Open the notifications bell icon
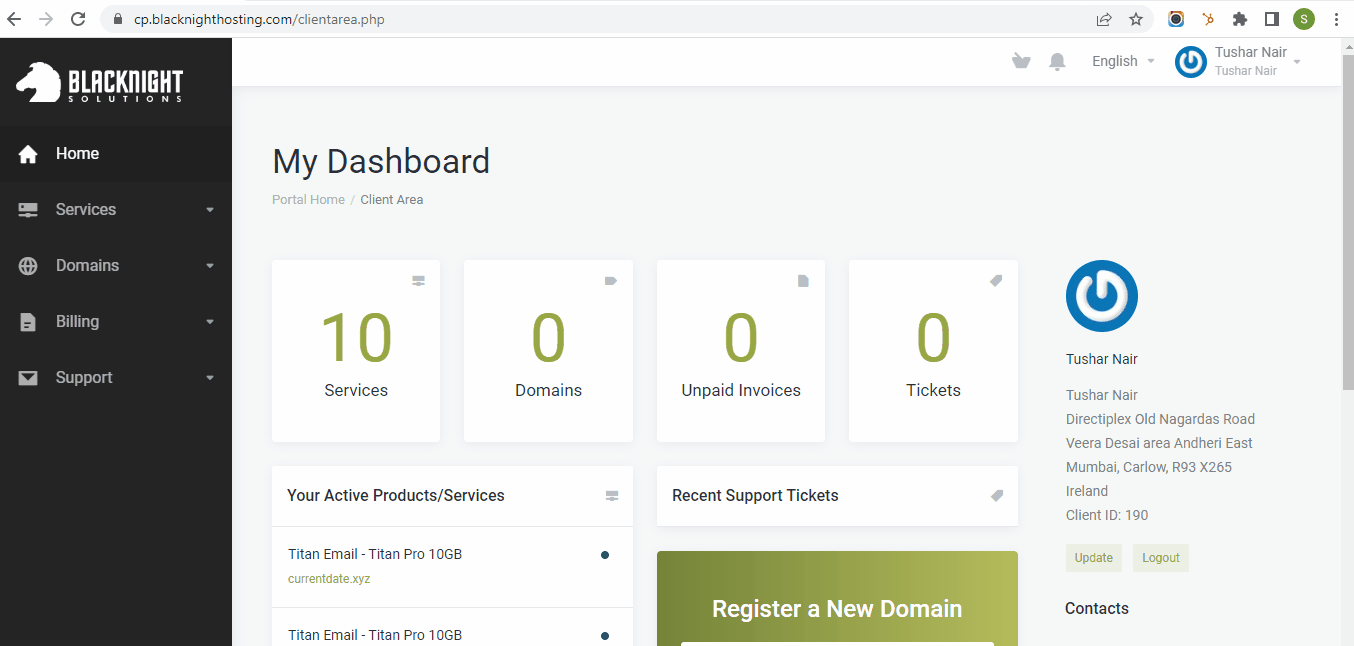 [1057, 61]
